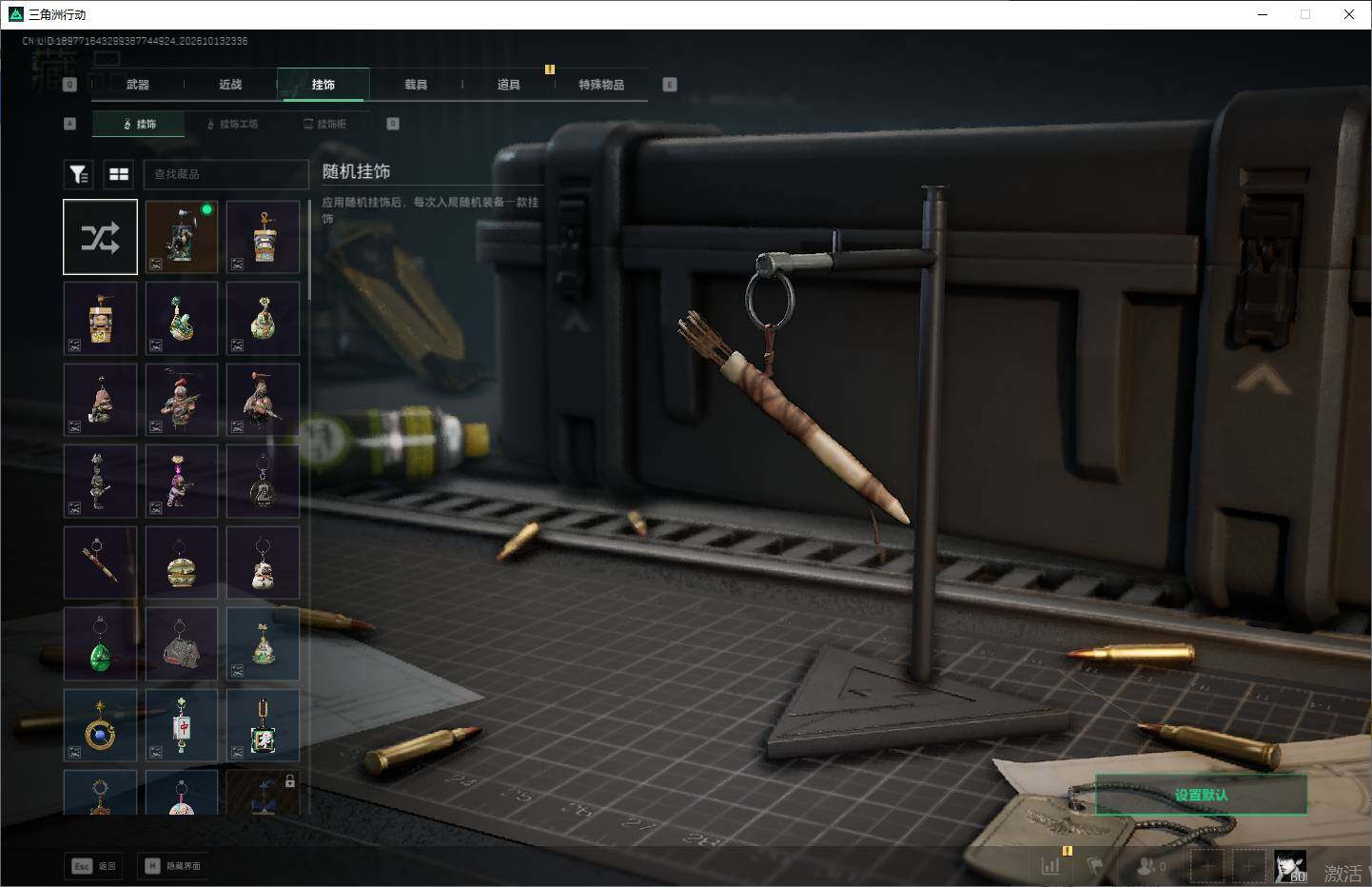
Task: Select the mahjong tile charm thumbnail
Action: tap(182, 725)
